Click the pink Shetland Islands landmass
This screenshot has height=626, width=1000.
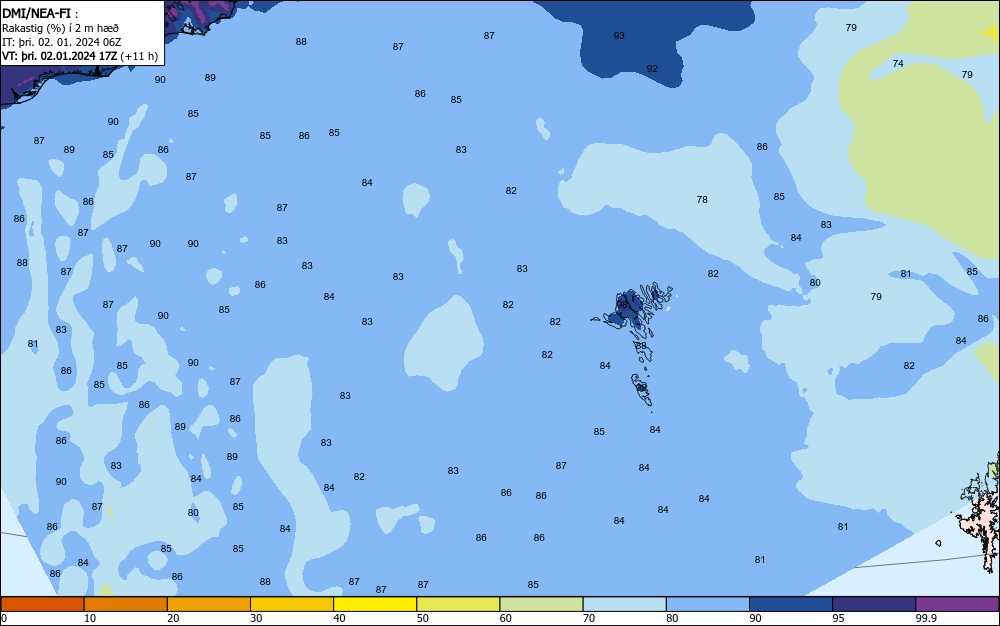tap(981, 523)
